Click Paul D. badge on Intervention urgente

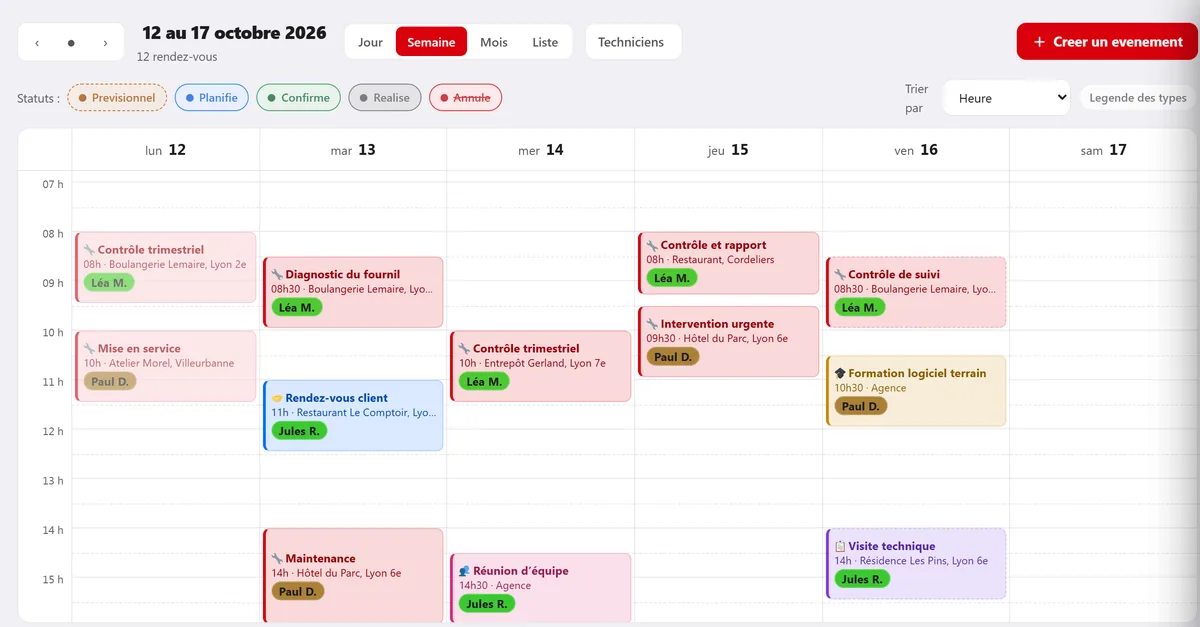(673, 357)
